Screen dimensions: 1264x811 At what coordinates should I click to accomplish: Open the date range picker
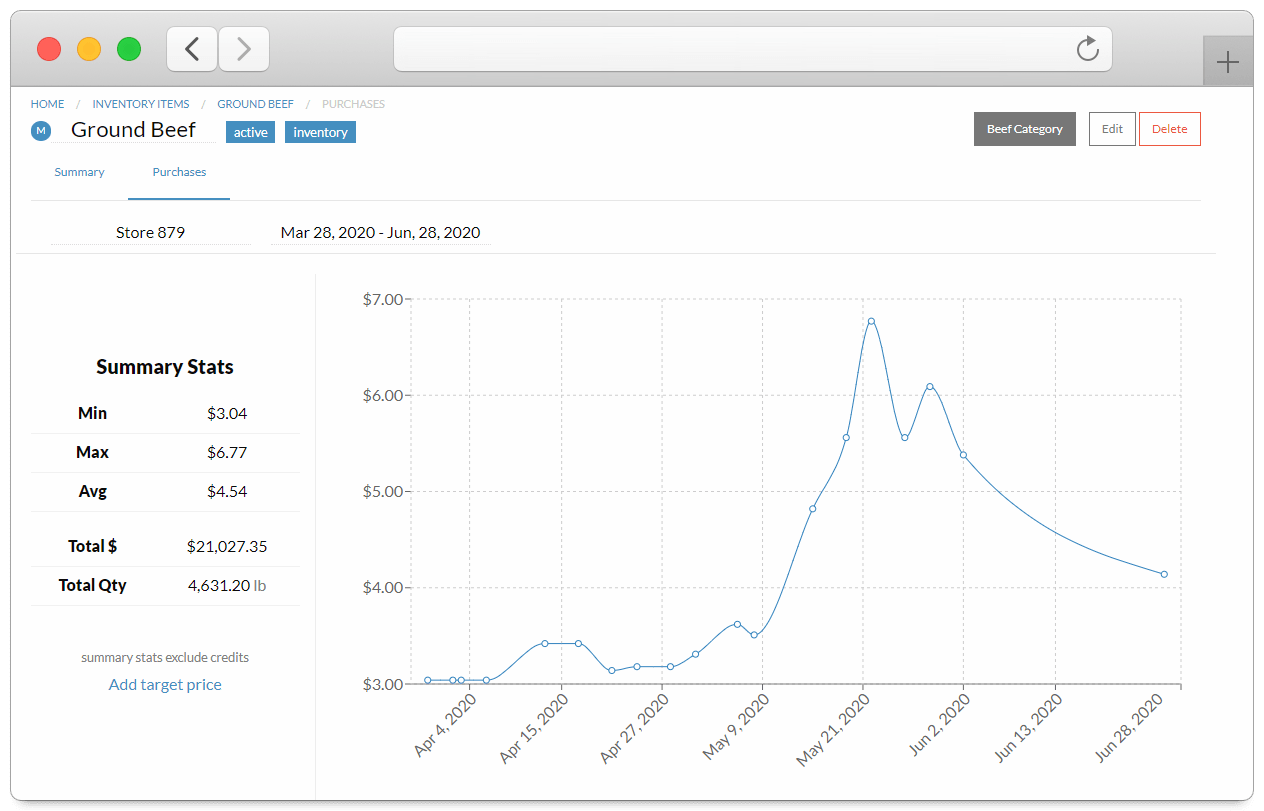380,231
